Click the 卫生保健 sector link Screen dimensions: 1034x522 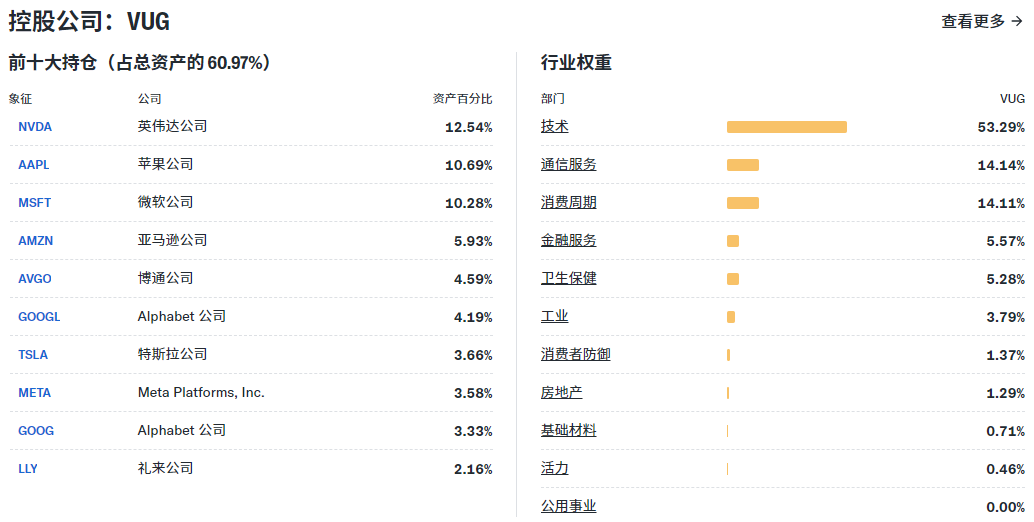pos(569,279)
